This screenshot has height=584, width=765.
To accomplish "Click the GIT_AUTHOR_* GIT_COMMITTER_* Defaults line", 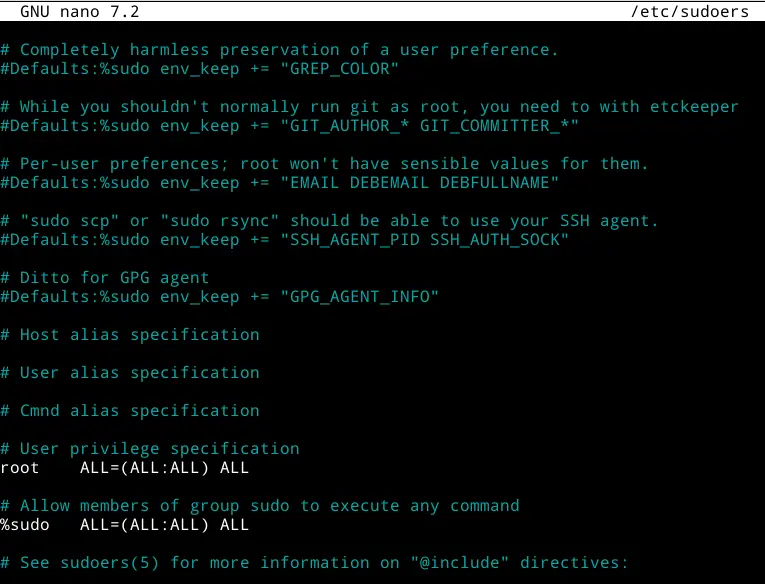I will 289,126.
